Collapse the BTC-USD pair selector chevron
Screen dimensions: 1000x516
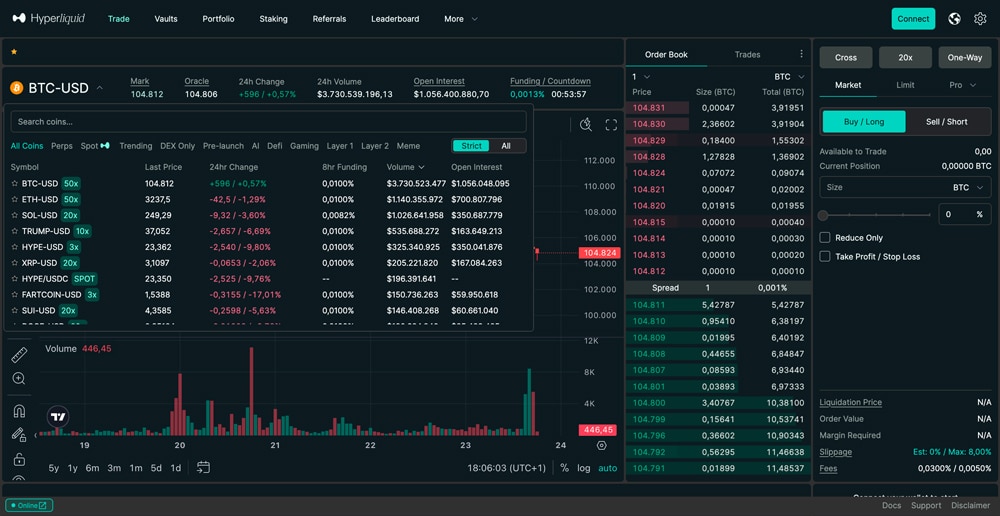[99, 88]
